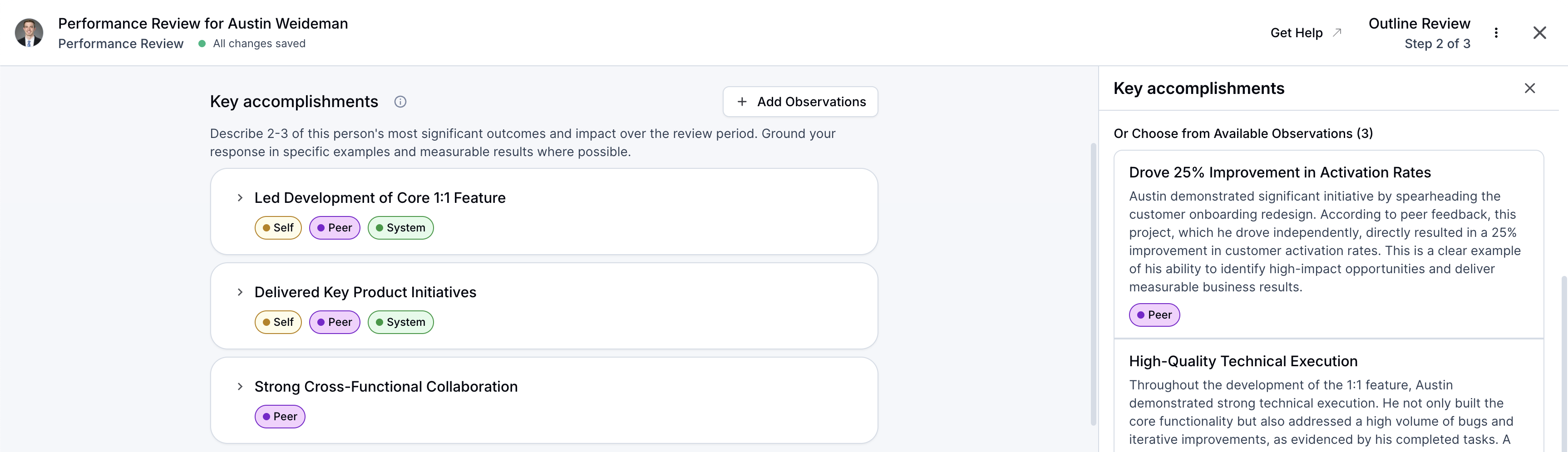Viewport: 1568px width, 452px height.
Task: Click the Add Observations button
Action: [800, 102]
